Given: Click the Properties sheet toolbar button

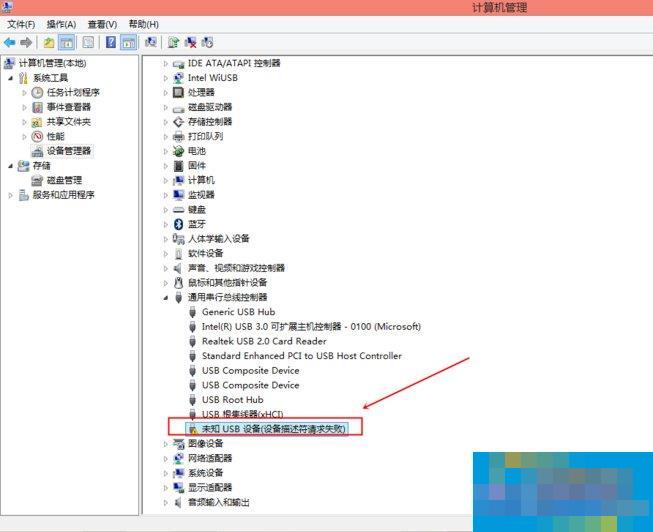Looking at the screenshot, I should click(x=88, y=42).
